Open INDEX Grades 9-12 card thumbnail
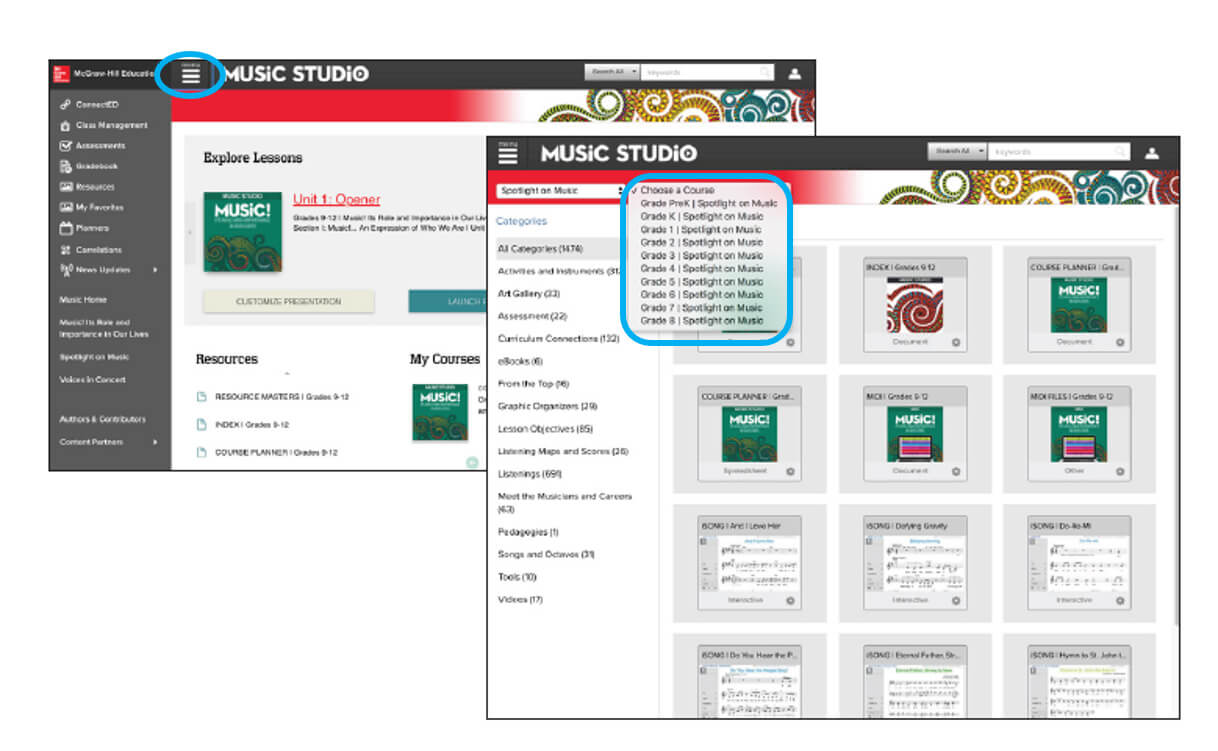The image size is (1218, 751). coord(915,306)
